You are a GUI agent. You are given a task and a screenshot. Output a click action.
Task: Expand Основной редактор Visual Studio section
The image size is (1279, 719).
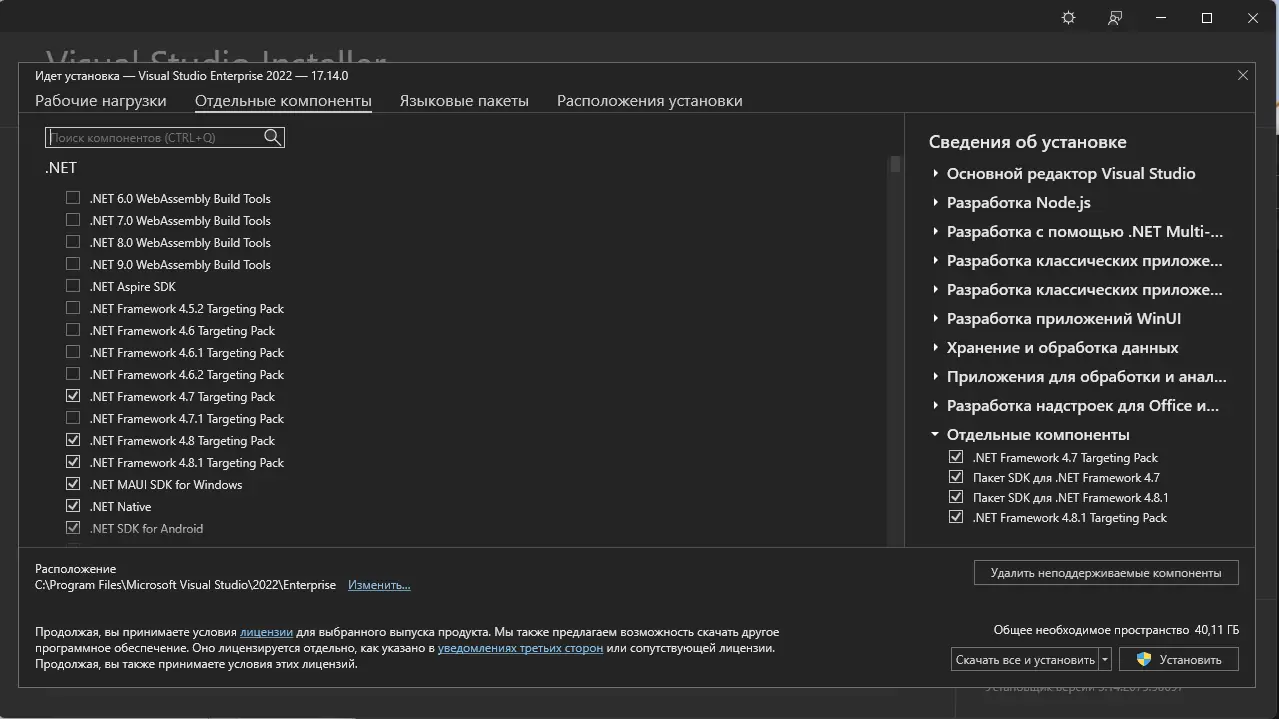(935, 173)
